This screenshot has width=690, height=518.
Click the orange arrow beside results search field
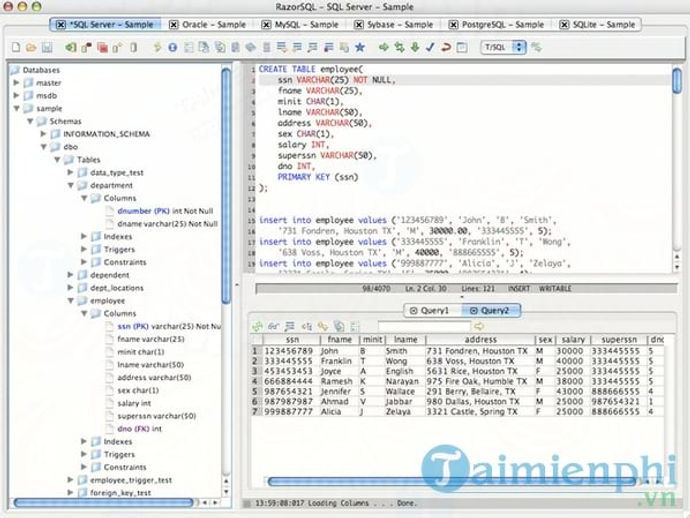[x=479, y=326]
